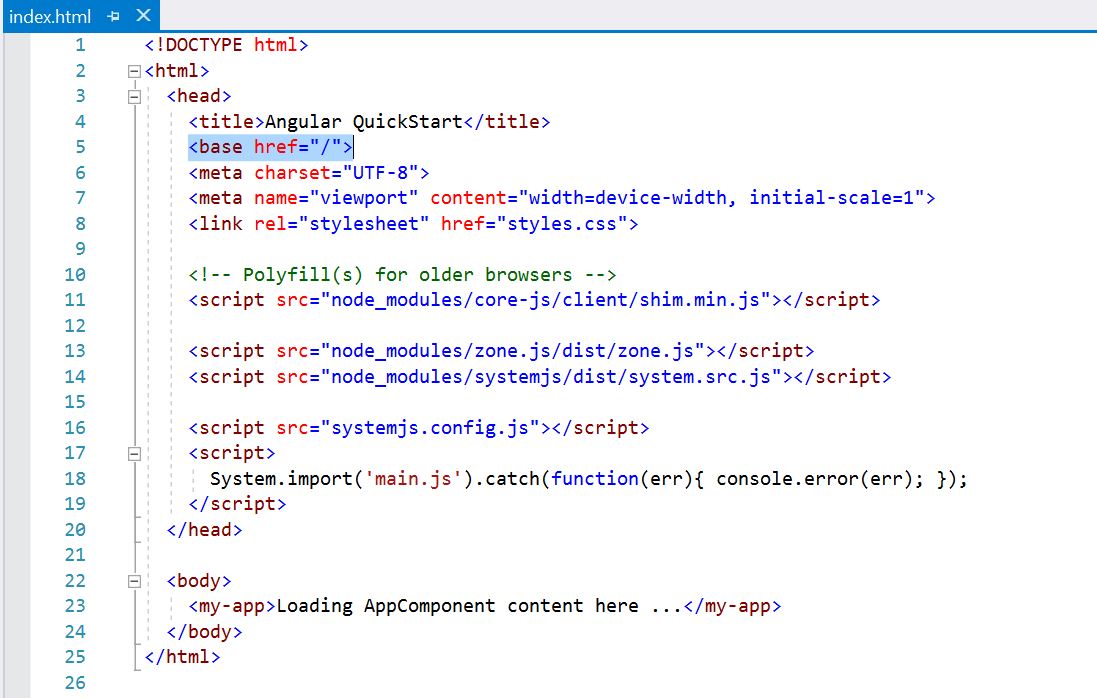Click line number 1

(x=79, y=45)
